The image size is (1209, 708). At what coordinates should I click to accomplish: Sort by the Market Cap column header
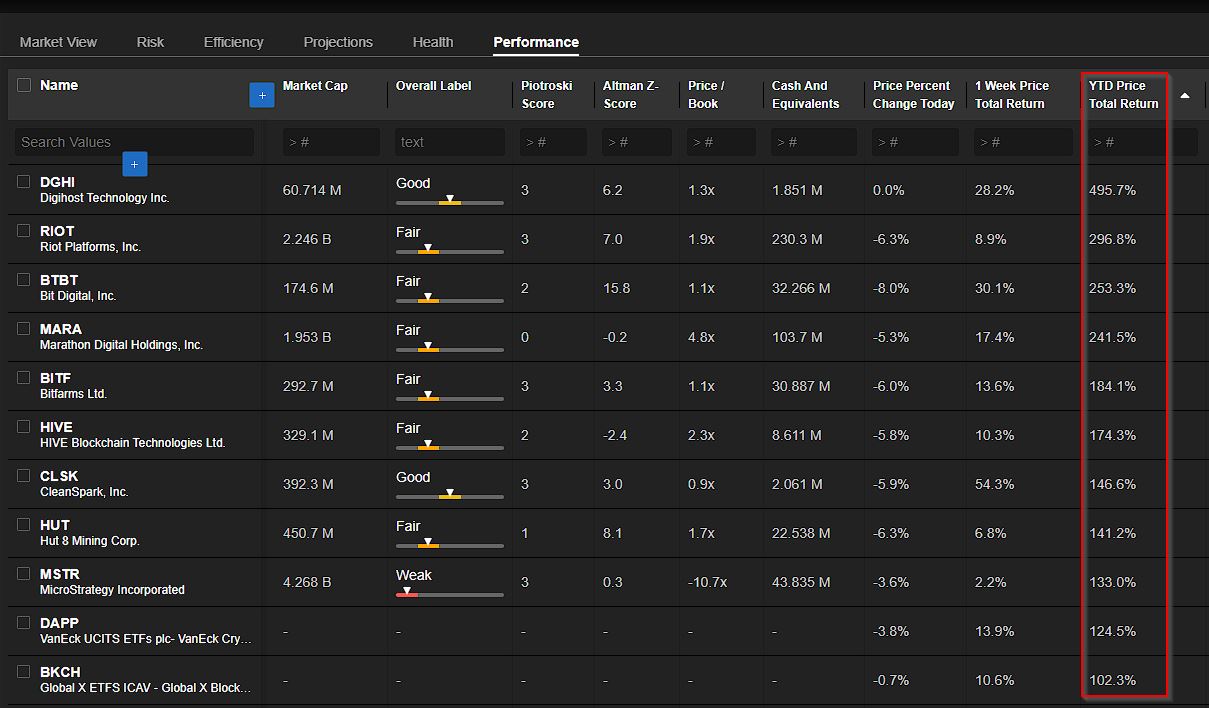[315, 86]
